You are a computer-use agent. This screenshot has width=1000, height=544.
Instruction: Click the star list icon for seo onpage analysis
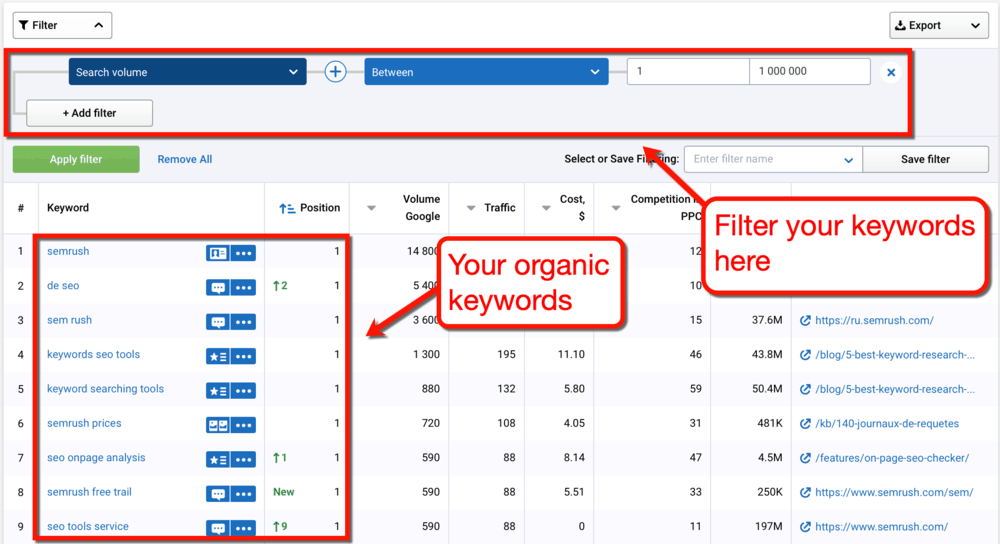click(217, 460)
